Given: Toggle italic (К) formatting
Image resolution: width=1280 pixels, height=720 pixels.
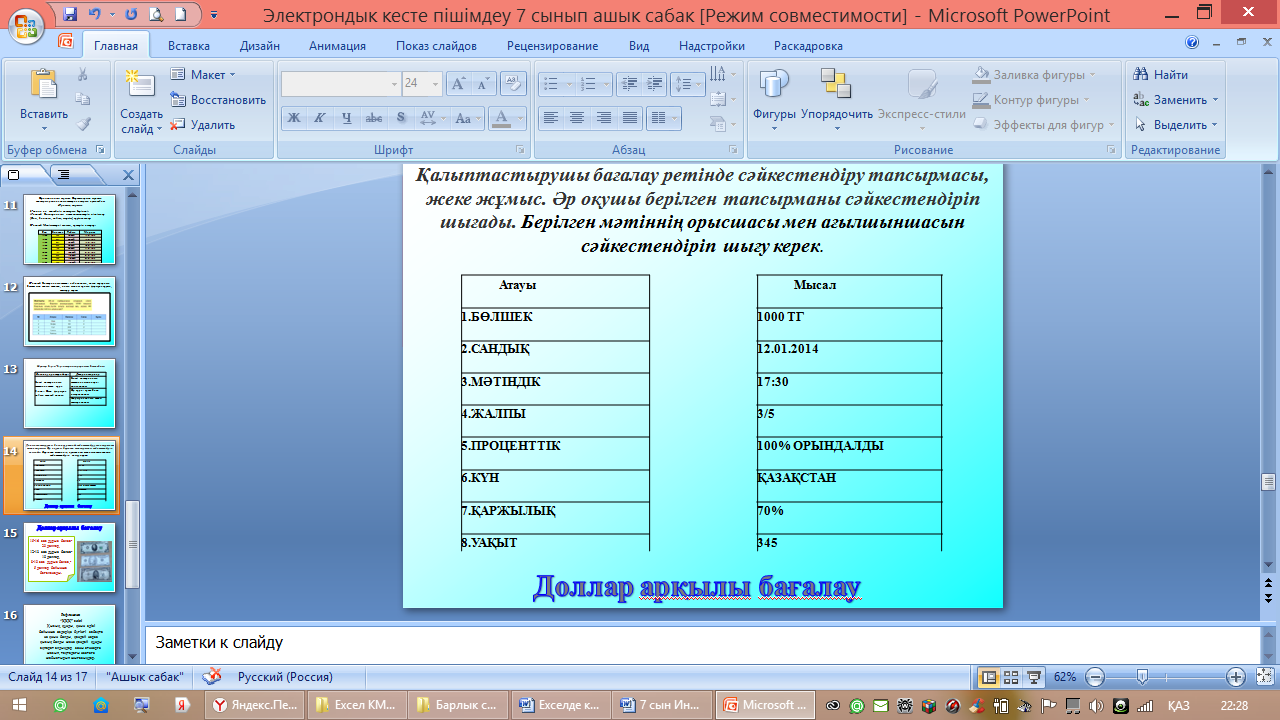Looking at the screenshot, I should [x=320, y=118].
